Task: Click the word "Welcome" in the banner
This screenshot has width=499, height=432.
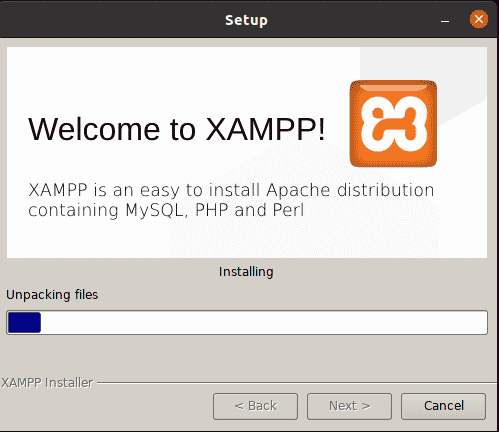Action: point(94,129)
